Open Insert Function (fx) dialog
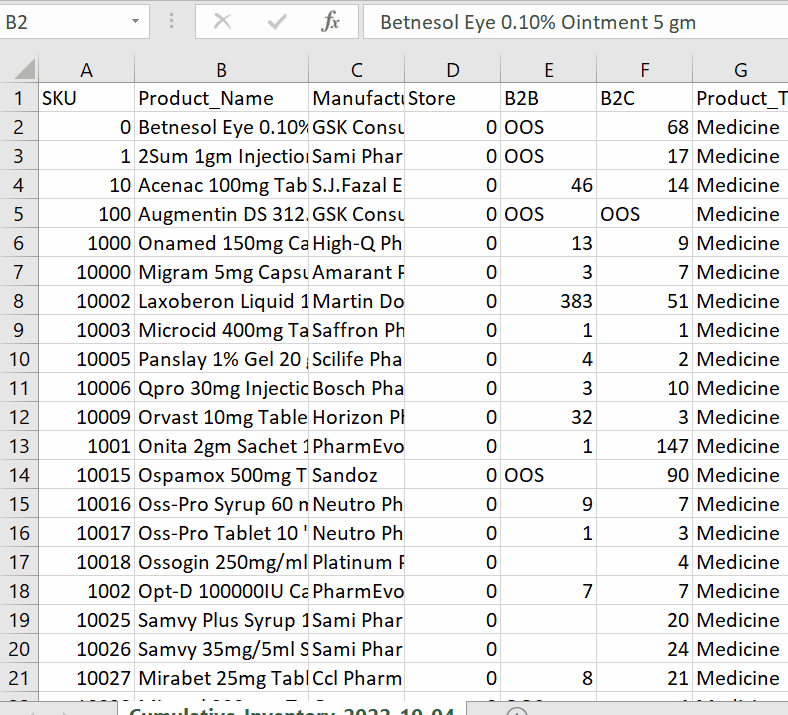This screenshot has width=788, height=715. click(330, 22)
